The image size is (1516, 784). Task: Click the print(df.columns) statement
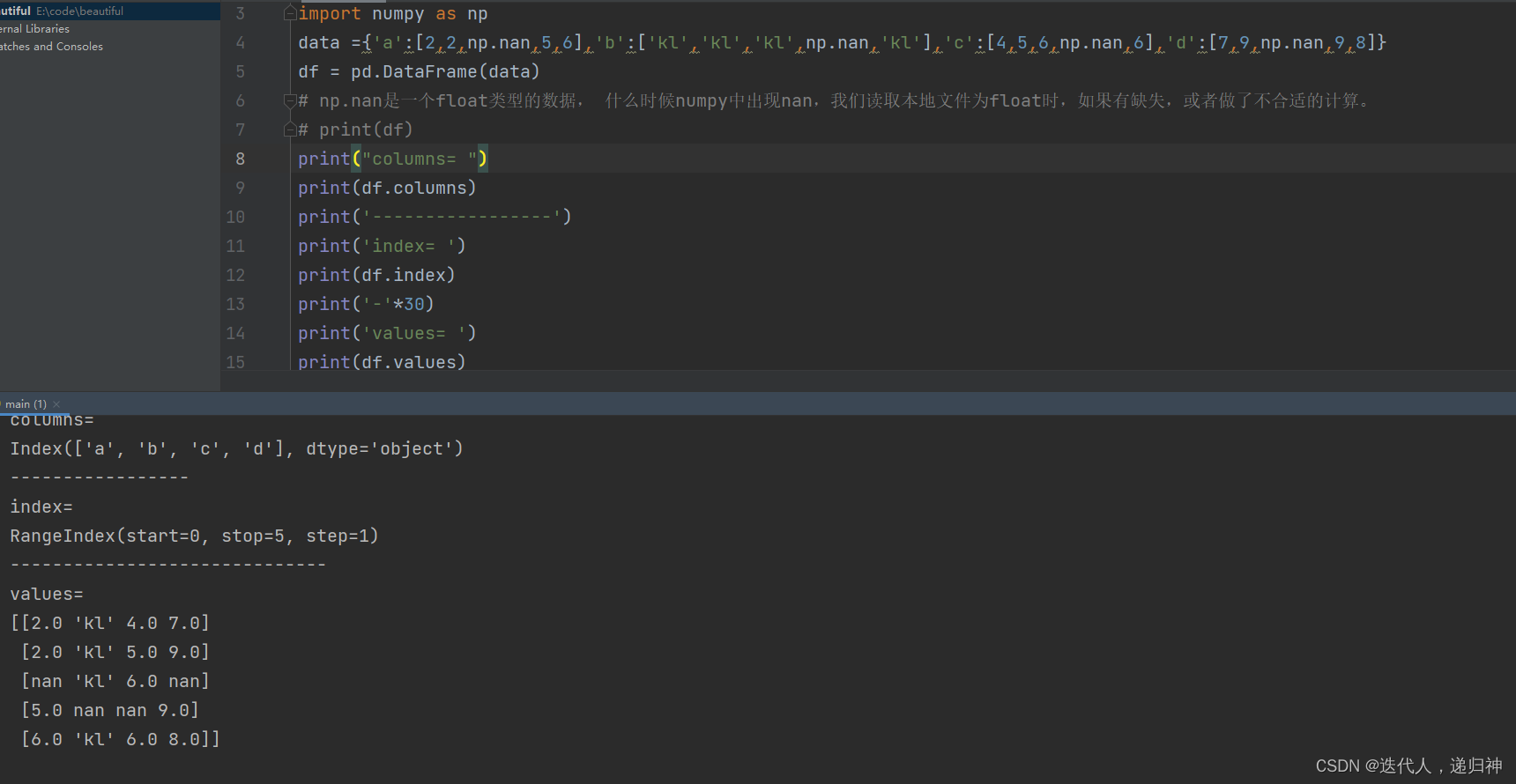coord(387,188)
